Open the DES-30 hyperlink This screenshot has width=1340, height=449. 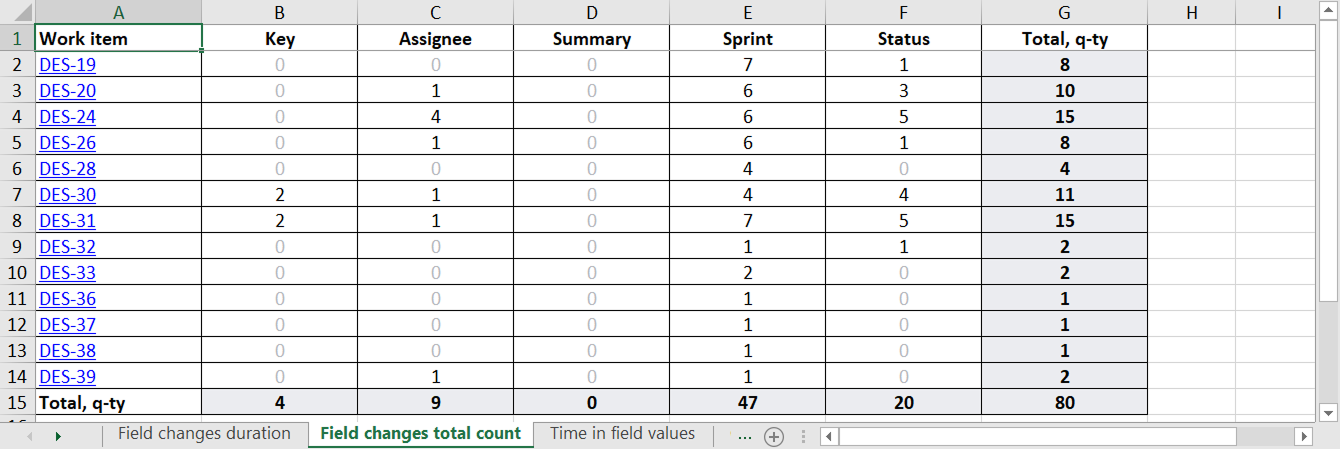click(67, 195)
